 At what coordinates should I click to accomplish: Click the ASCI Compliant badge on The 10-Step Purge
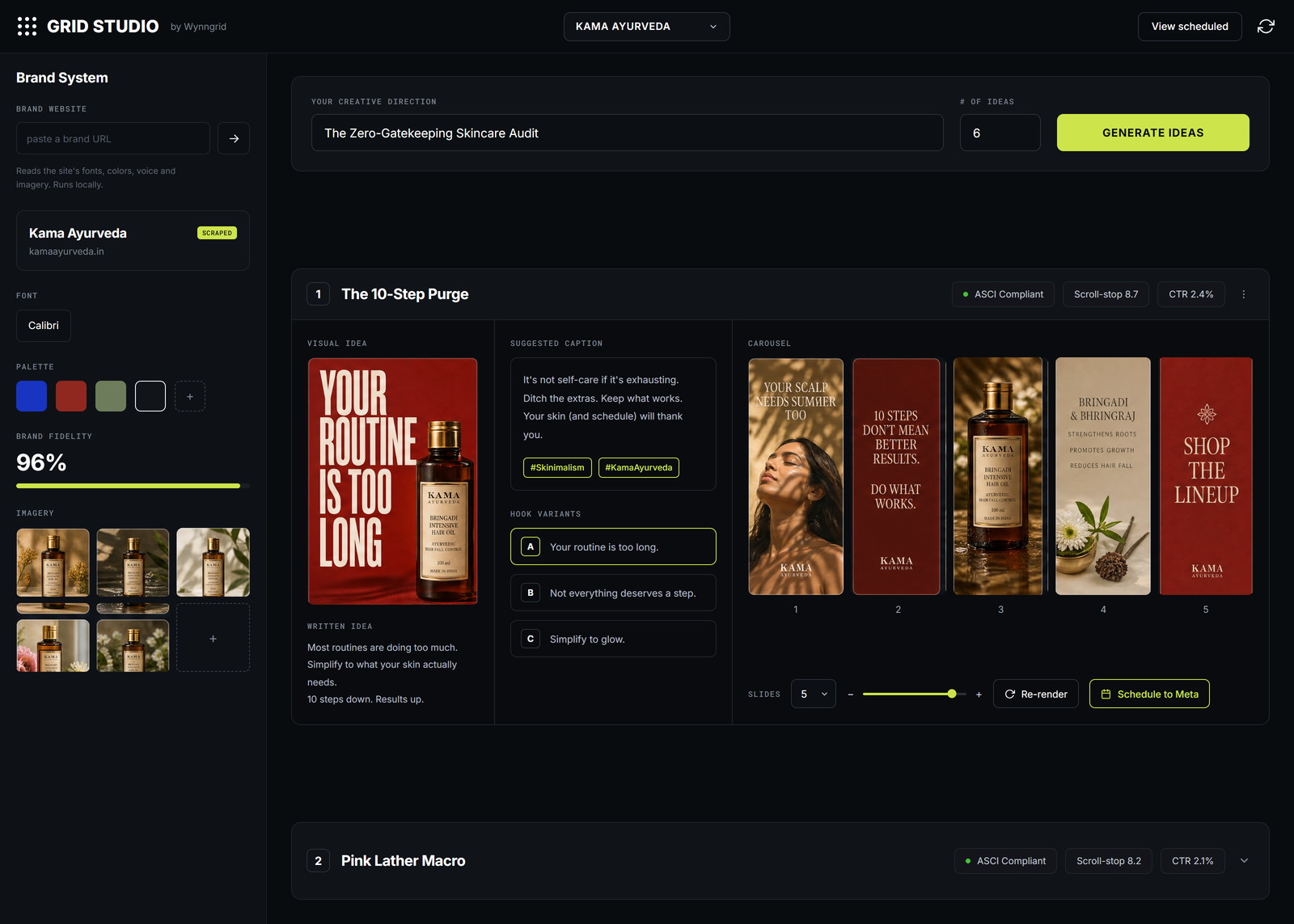click(1003, 294)
